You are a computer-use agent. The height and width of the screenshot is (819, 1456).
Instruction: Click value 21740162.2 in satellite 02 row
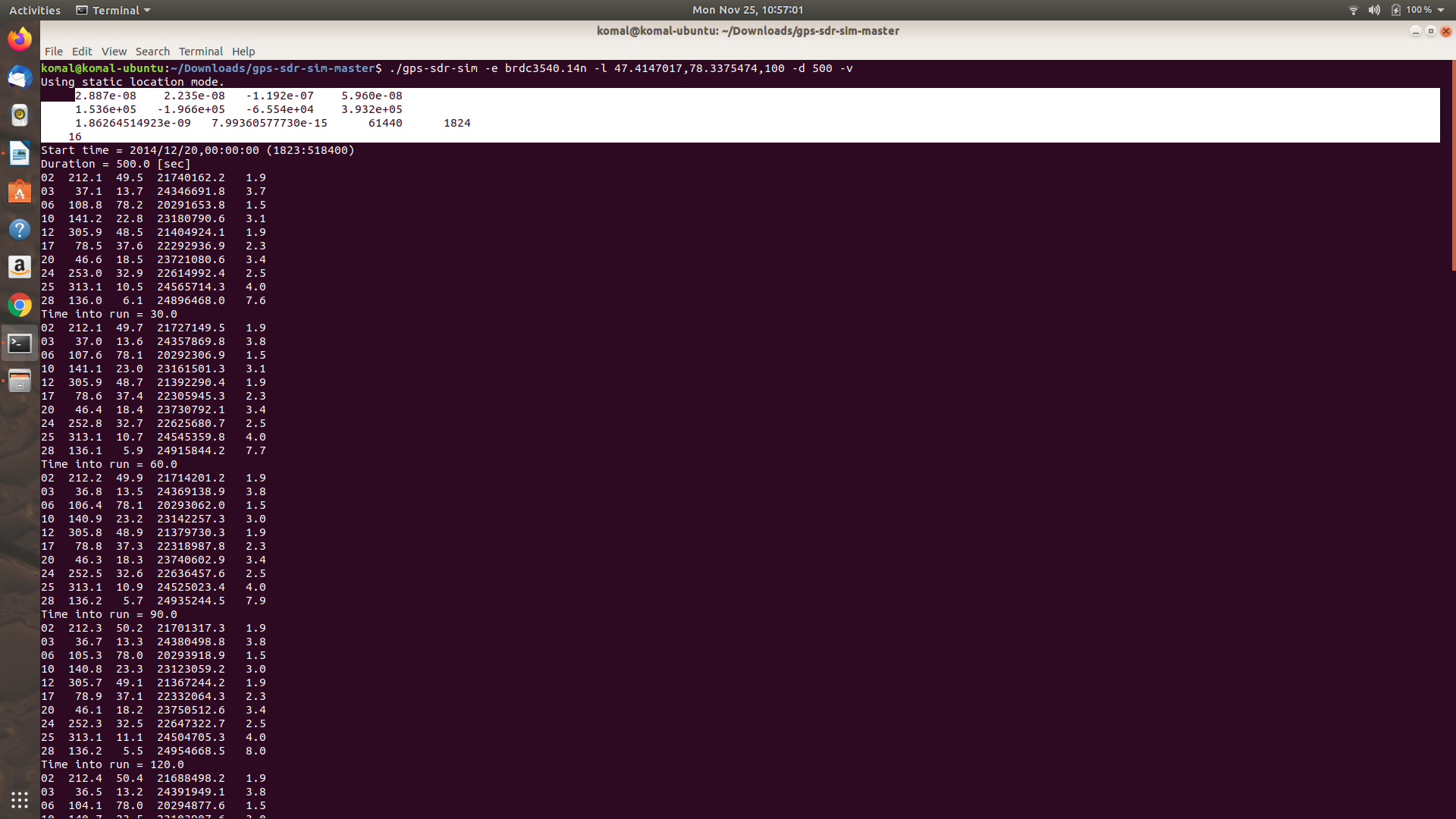[x=191, y=177]
